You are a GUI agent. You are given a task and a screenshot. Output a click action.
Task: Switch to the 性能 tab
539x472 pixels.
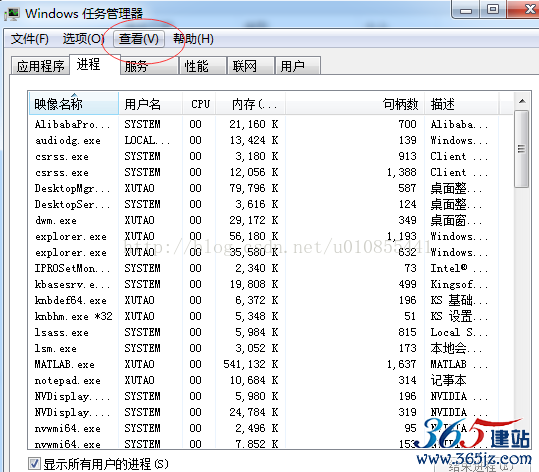[203, 66]
